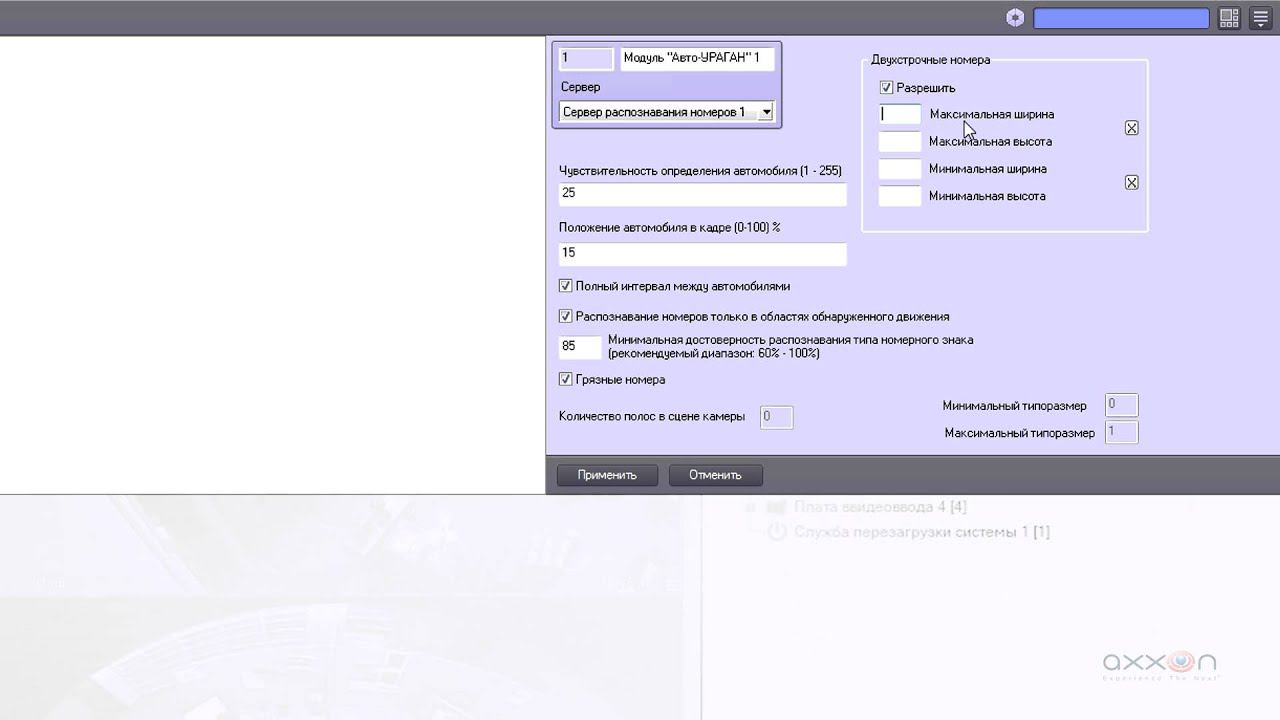Click the X icon next to minimum size fields
The image size is (1280, 720).
click(x=1131, y=182)
